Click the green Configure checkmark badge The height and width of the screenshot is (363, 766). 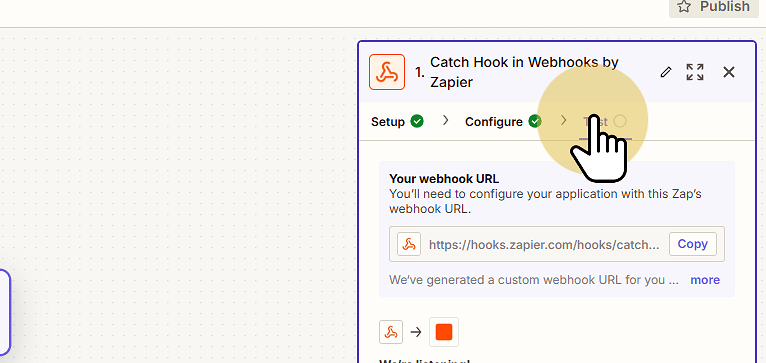(x=535, y=121)
